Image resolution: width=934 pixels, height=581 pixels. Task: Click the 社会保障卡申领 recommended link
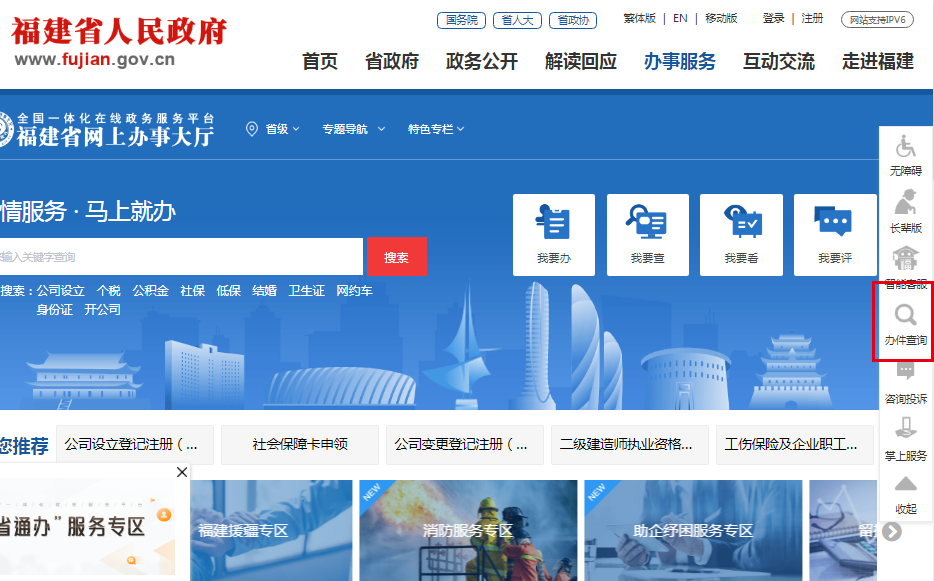[300, 444]
